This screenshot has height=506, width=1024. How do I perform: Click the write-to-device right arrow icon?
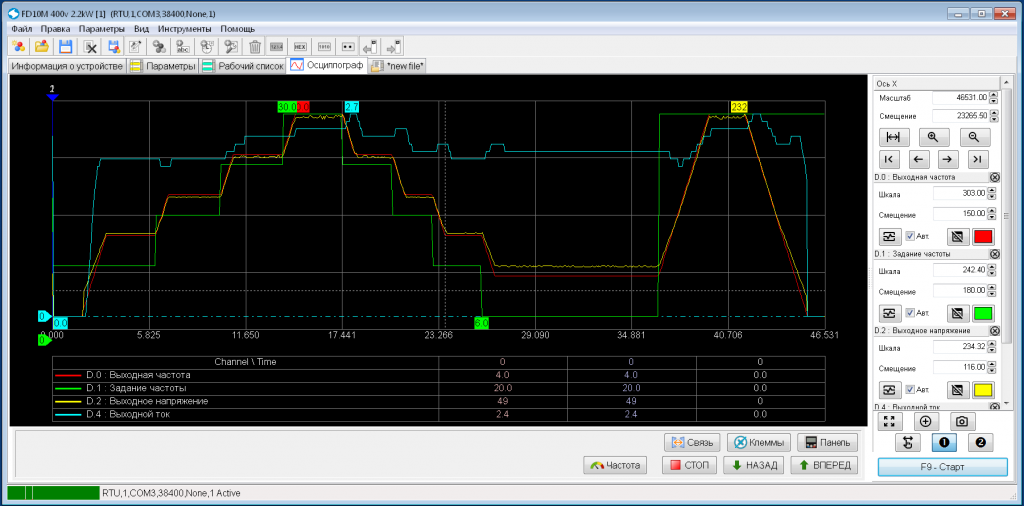coord(394,46)
